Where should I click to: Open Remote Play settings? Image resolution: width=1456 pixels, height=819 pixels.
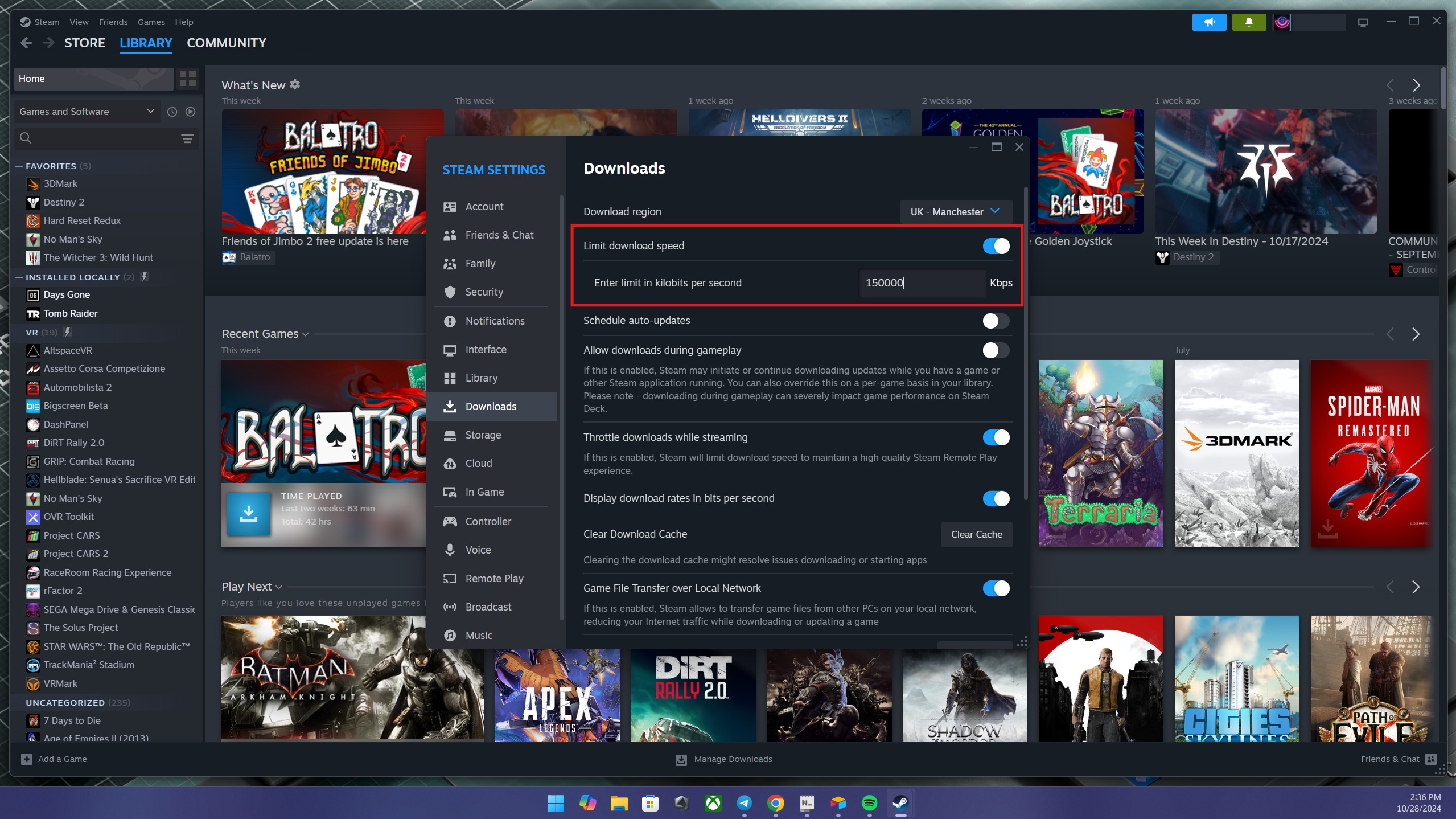(492, 579)
